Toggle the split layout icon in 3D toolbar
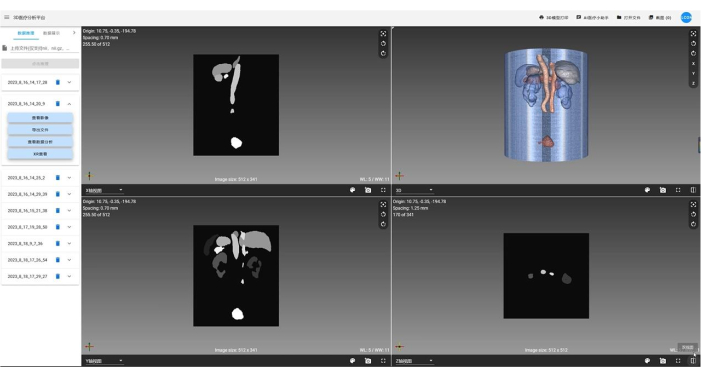 tap(693, 190)
